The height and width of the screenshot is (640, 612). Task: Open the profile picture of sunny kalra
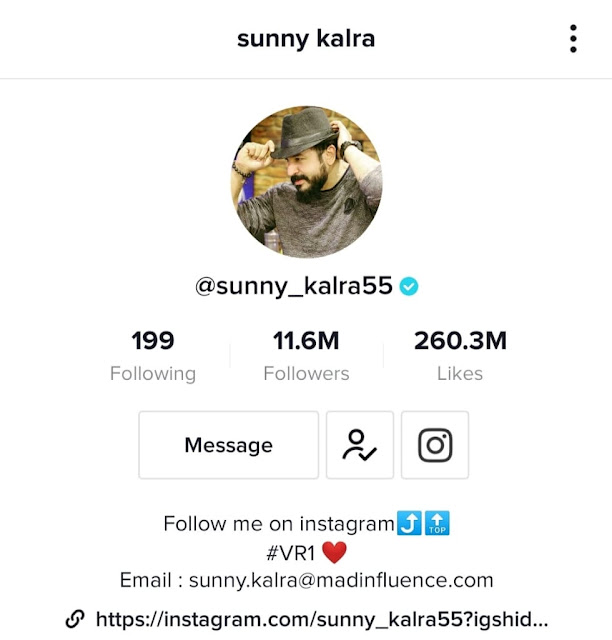(x=306, y=182)
